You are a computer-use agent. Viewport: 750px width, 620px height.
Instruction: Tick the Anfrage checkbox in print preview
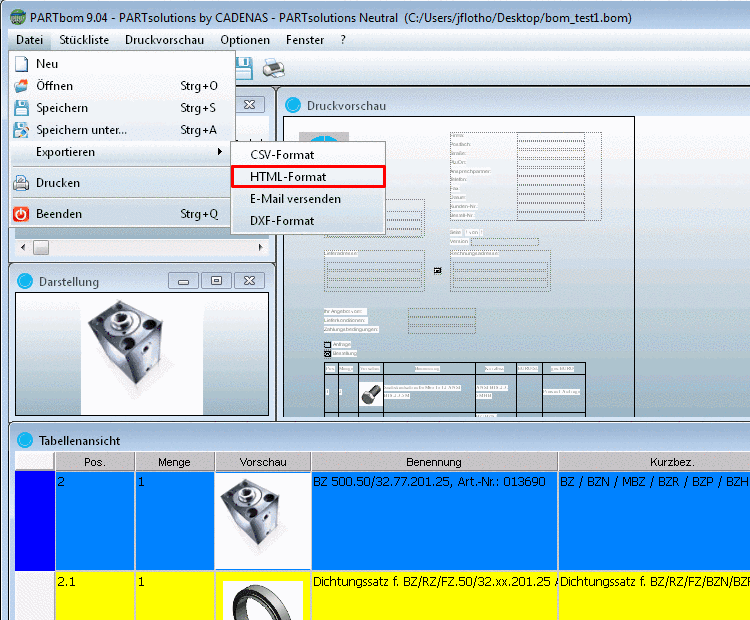point(327,344)
